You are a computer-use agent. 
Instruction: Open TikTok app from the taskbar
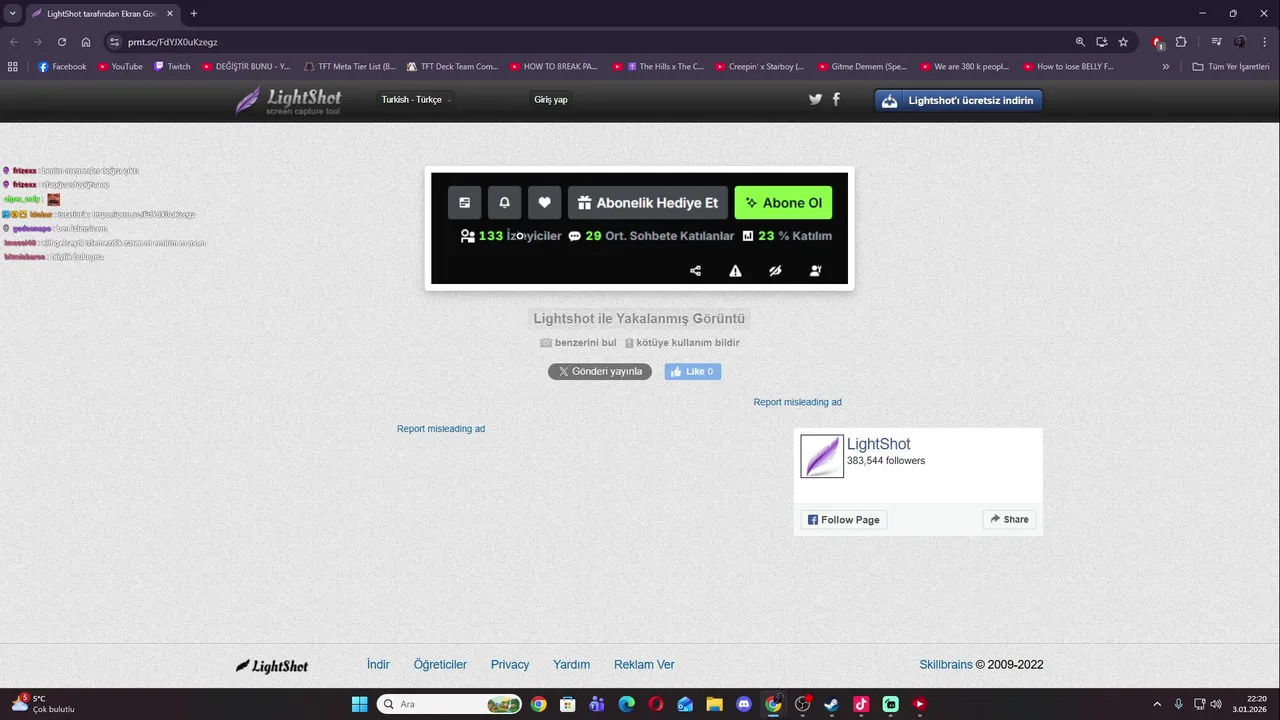861,704
